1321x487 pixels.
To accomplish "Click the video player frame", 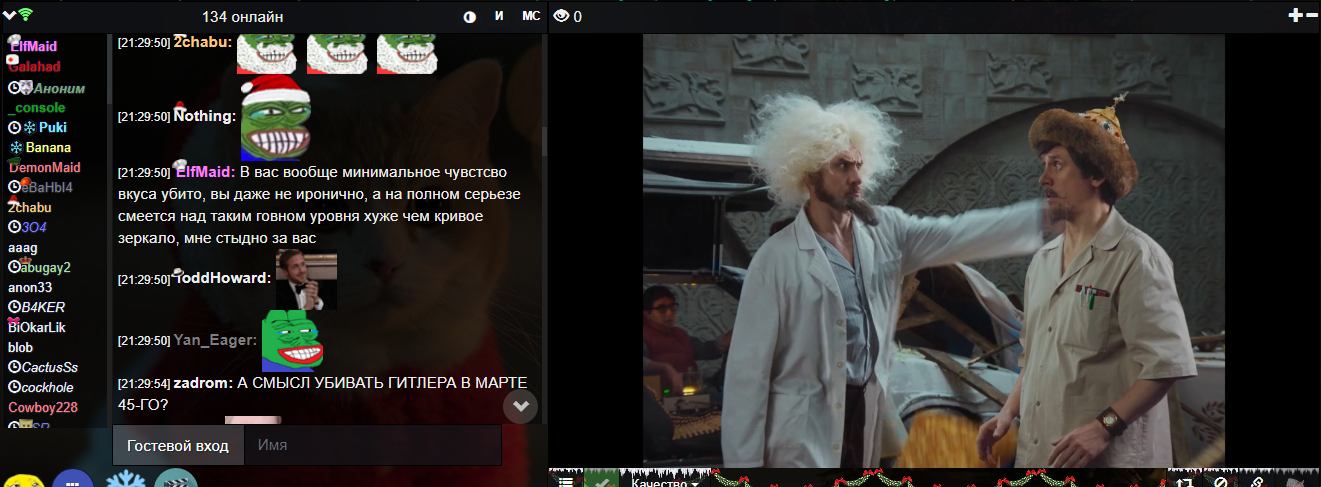I will pos(933,250).
